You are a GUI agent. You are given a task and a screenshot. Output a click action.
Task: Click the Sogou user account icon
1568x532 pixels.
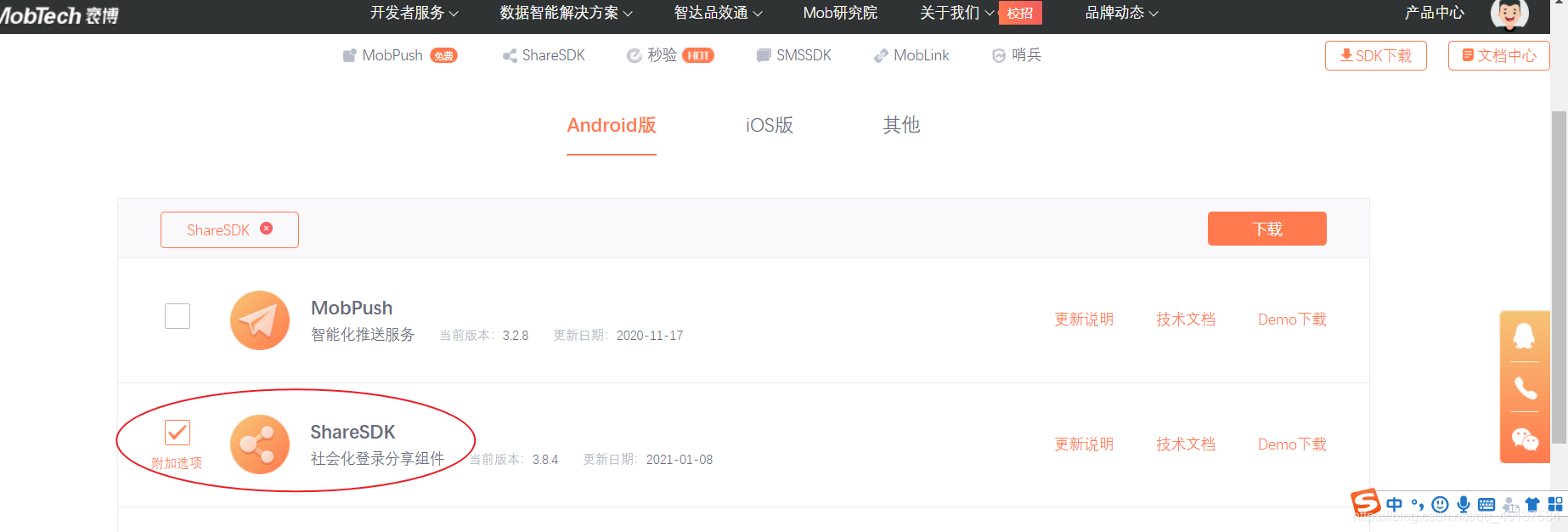(1510, 505)
